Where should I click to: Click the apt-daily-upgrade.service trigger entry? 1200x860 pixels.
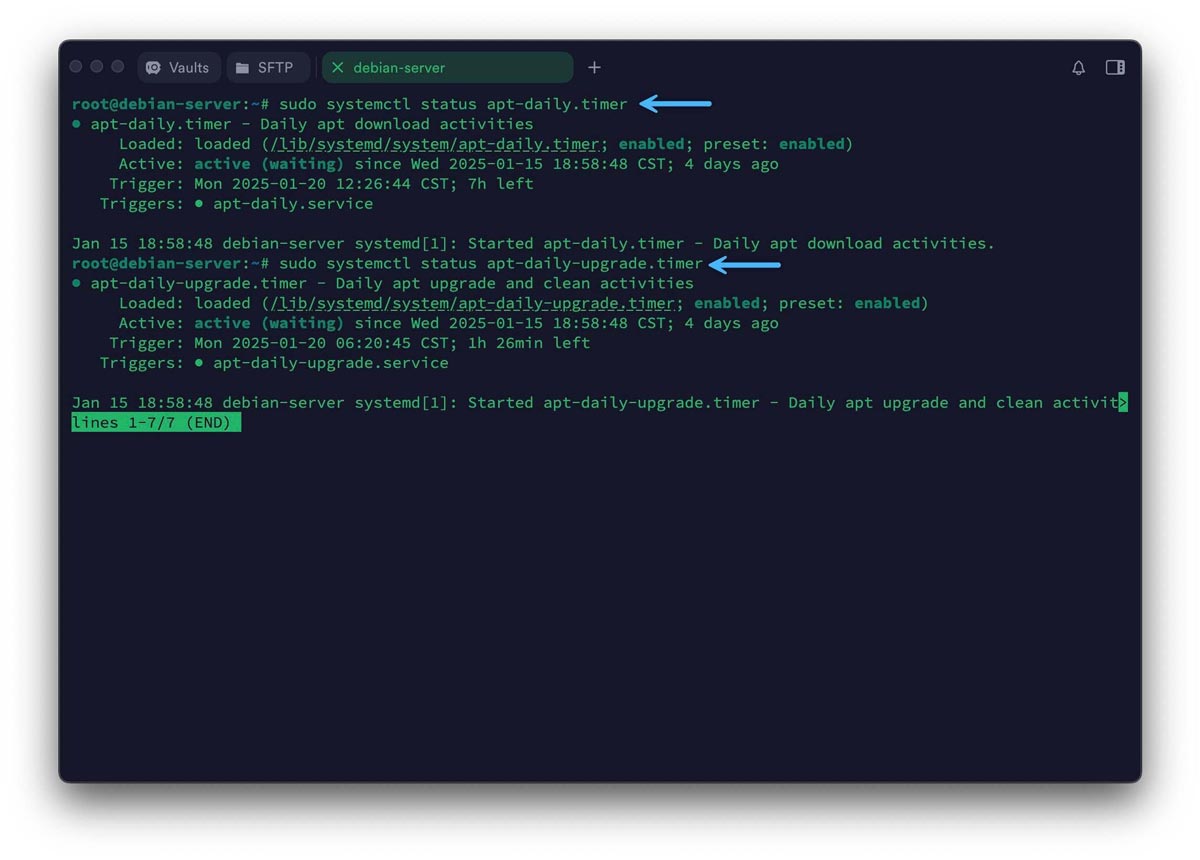pyautogui.click(x=330, y=363)
